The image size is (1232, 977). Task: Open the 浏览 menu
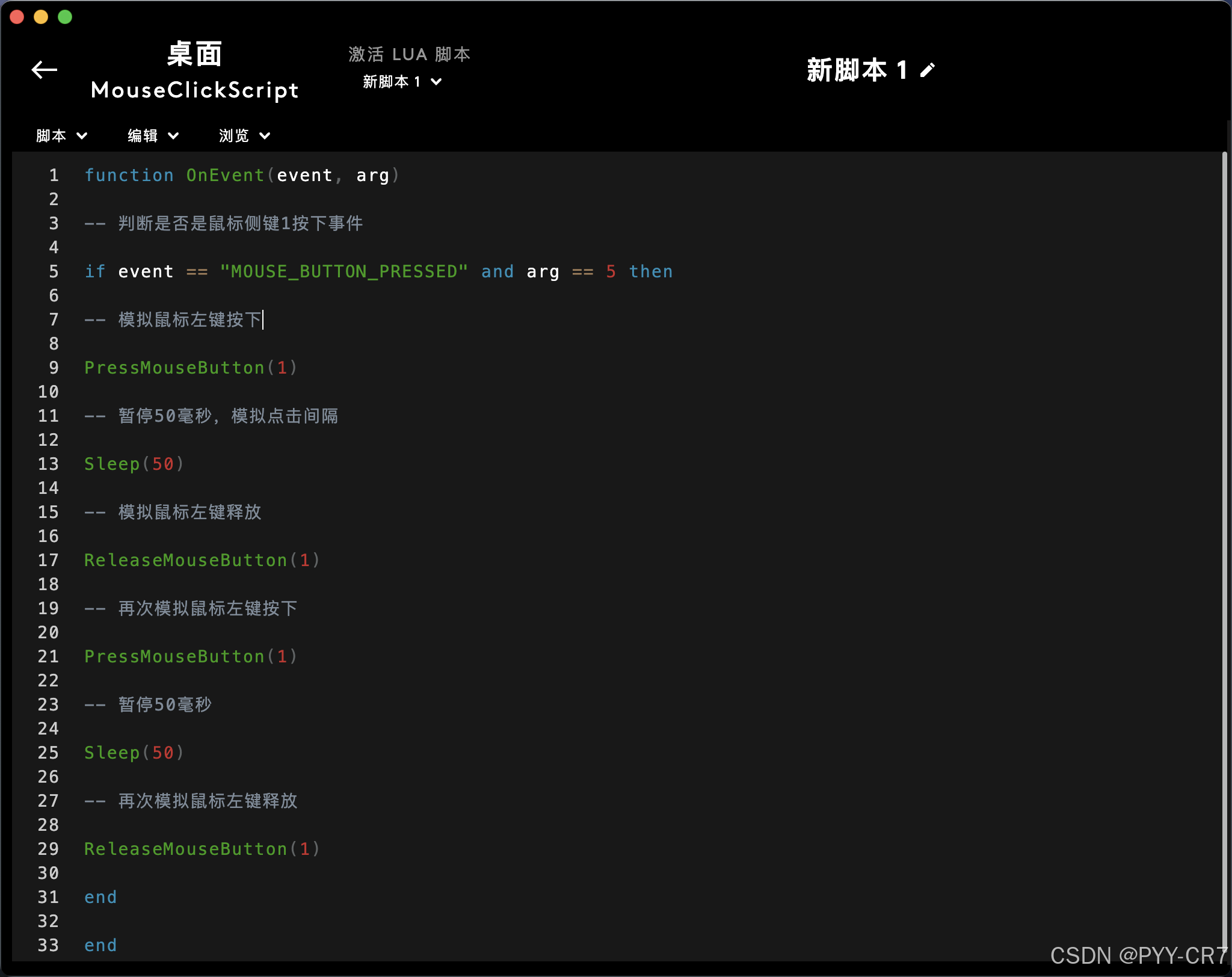point(235,135)
